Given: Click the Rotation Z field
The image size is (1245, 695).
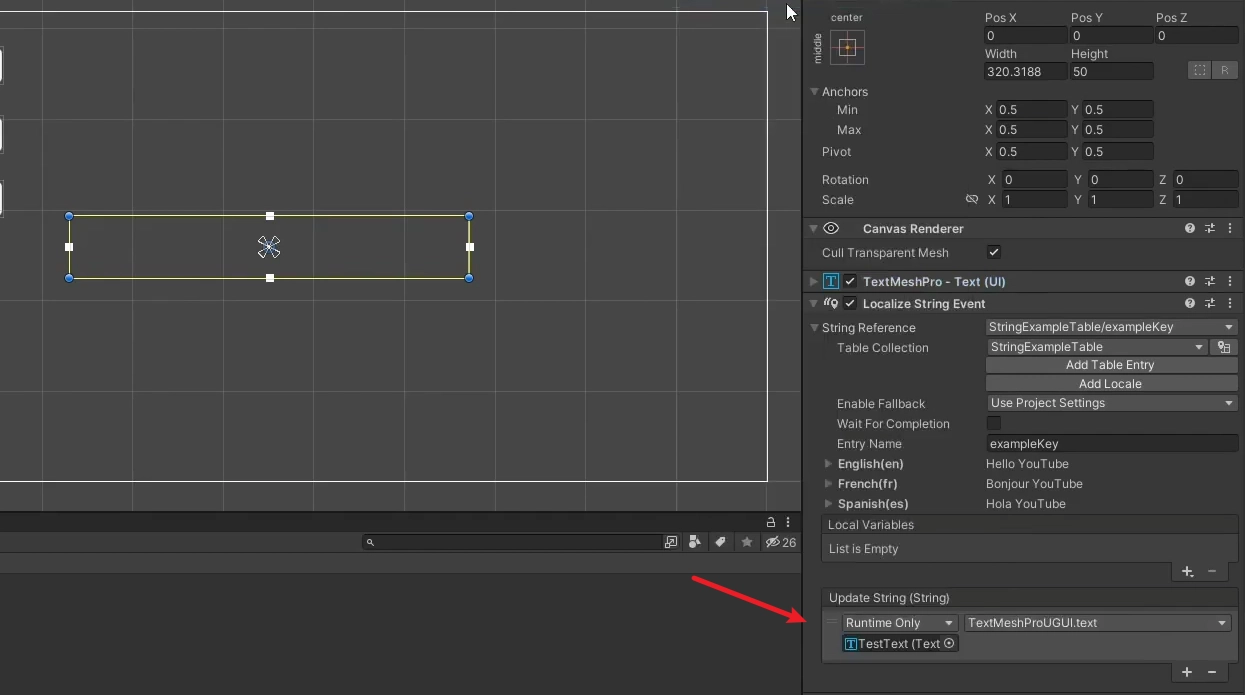Looking at the screenshot, I should (1206, 180).
